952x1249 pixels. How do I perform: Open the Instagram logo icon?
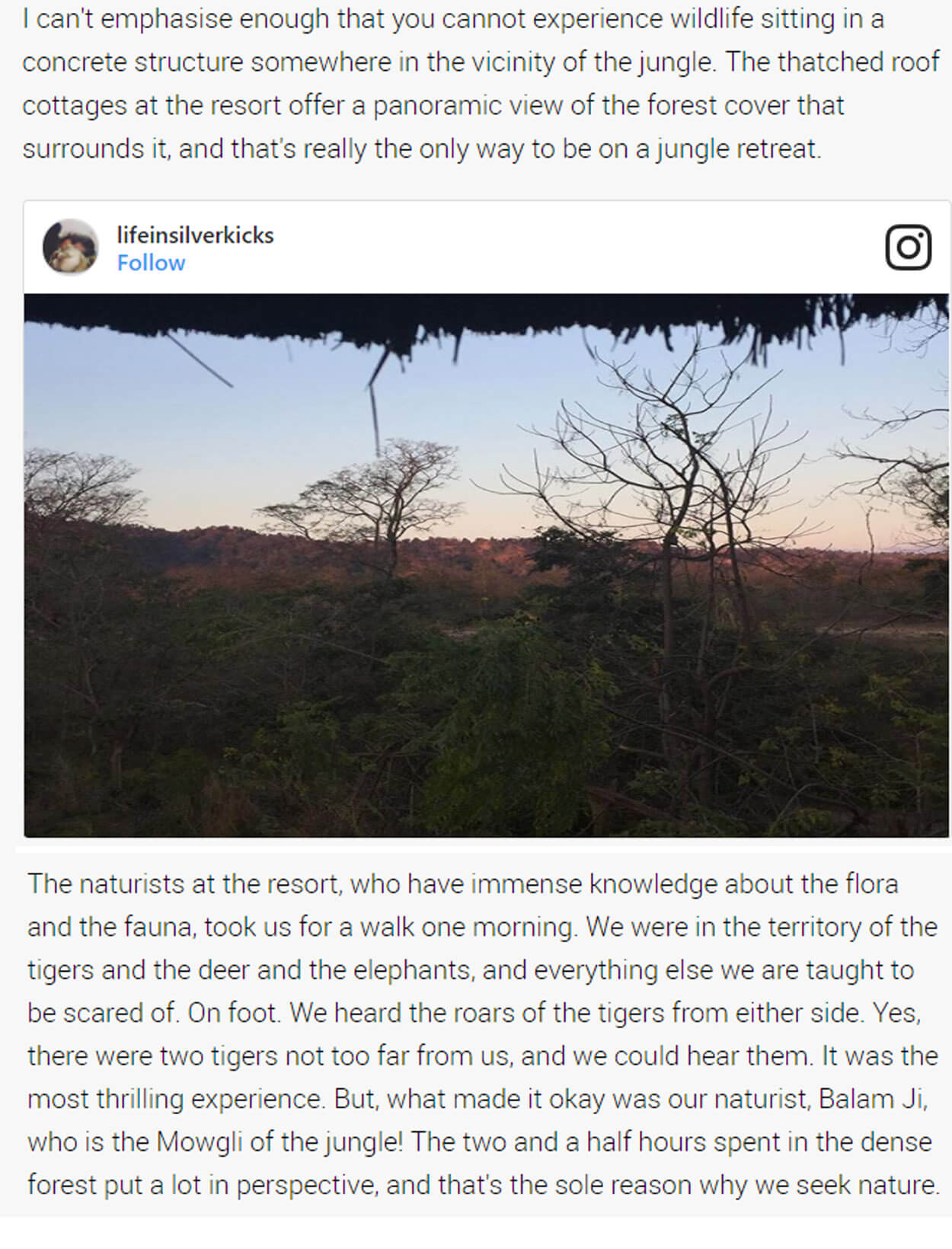click(908, 248)
